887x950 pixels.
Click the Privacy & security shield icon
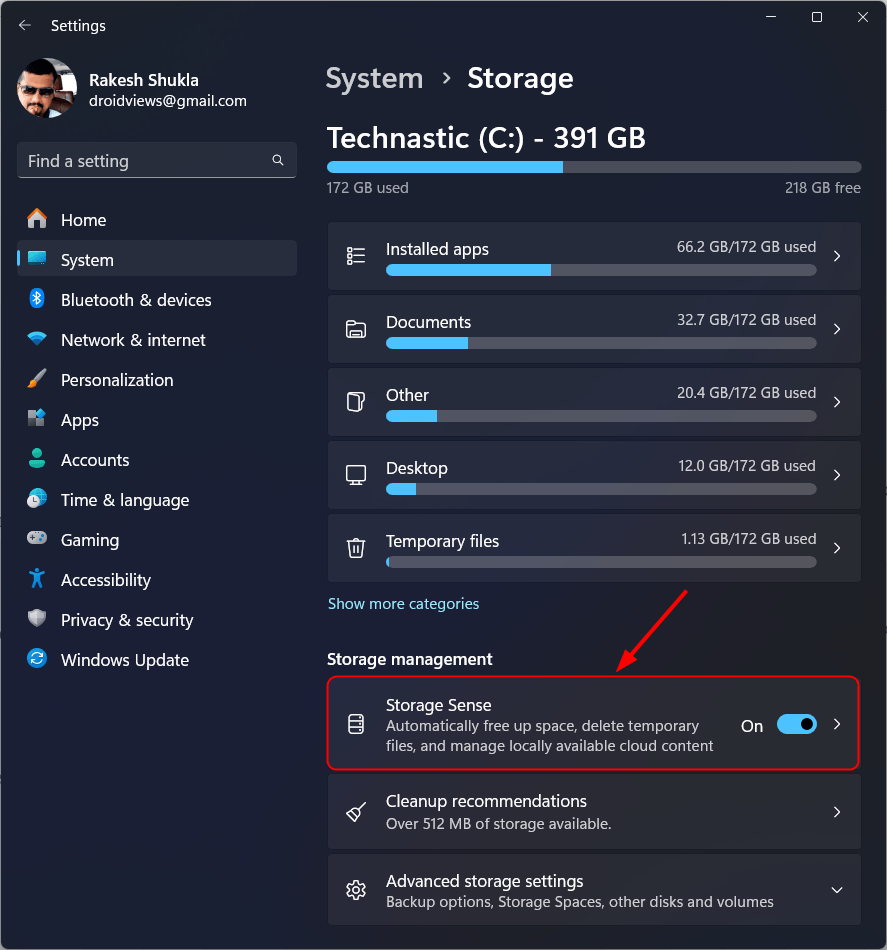coord(37,620)
